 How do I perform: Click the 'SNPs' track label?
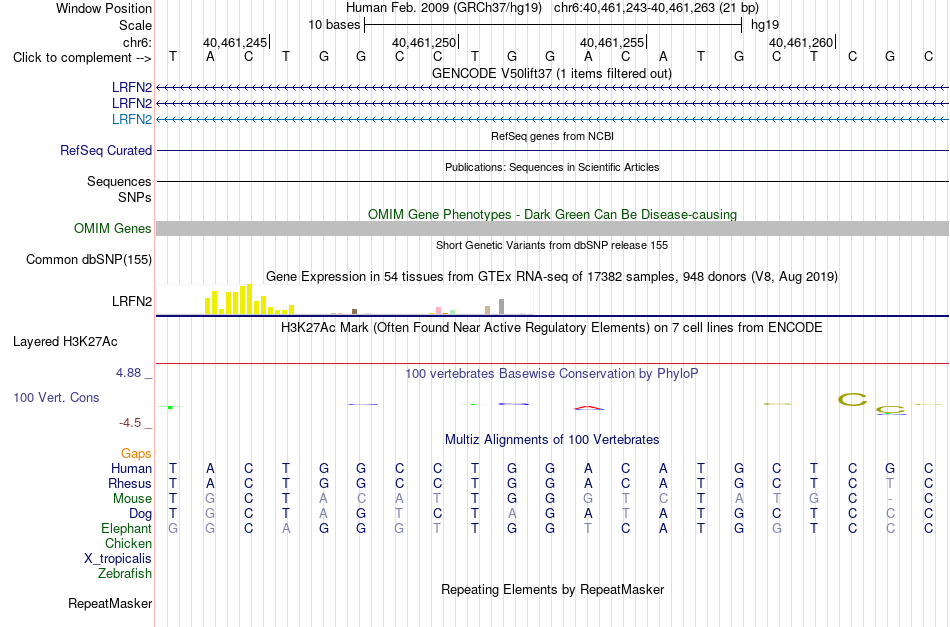coord(135,197)
